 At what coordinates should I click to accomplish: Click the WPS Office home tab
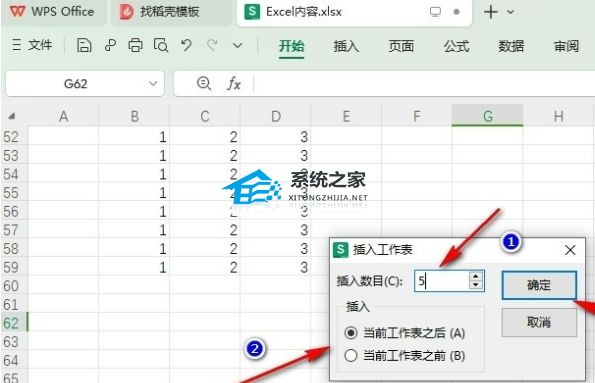(52, 12)
